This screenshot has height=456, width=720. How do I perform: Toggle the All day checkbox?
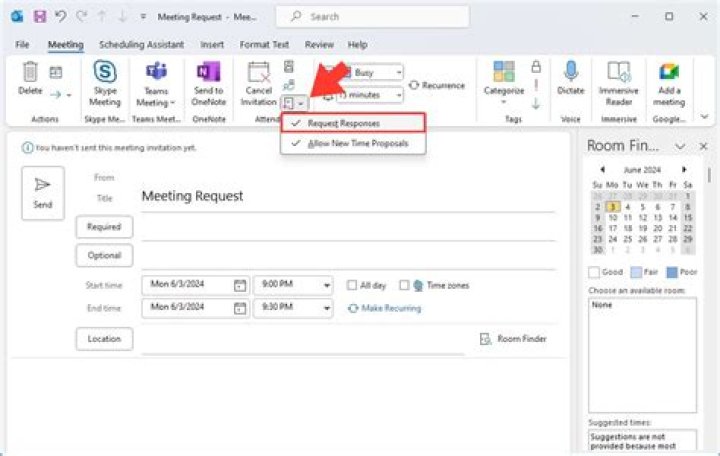[352, 285]
